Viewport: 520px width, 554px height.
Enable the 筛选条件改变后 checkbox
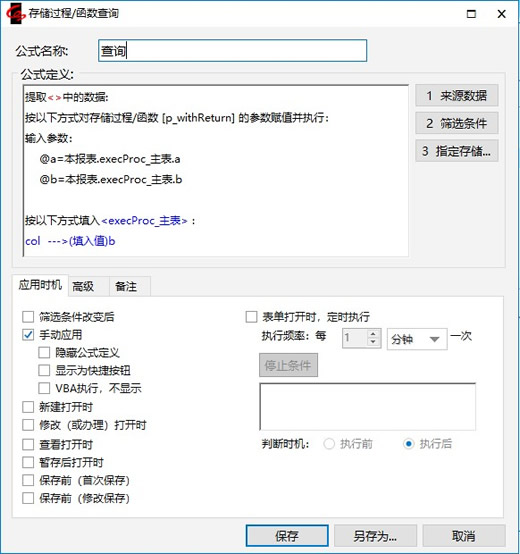(x=28, y=317)
